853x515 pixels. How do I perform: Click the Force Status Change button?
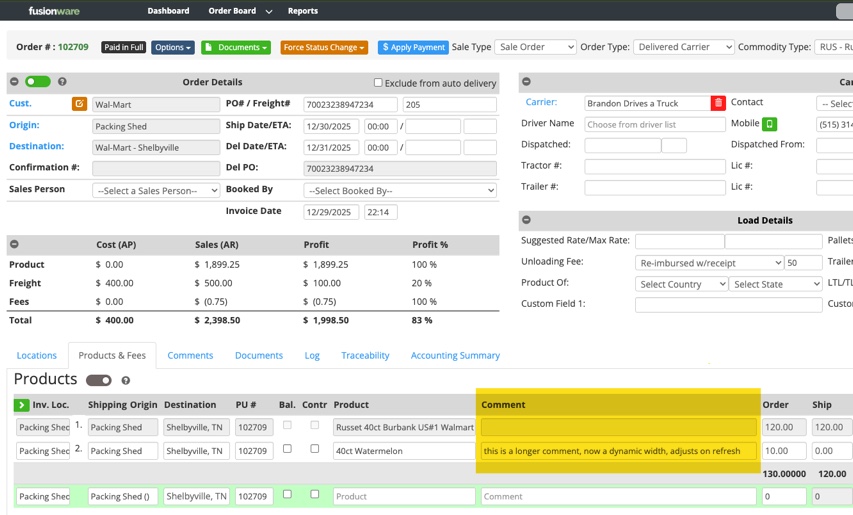coord(323,47)
